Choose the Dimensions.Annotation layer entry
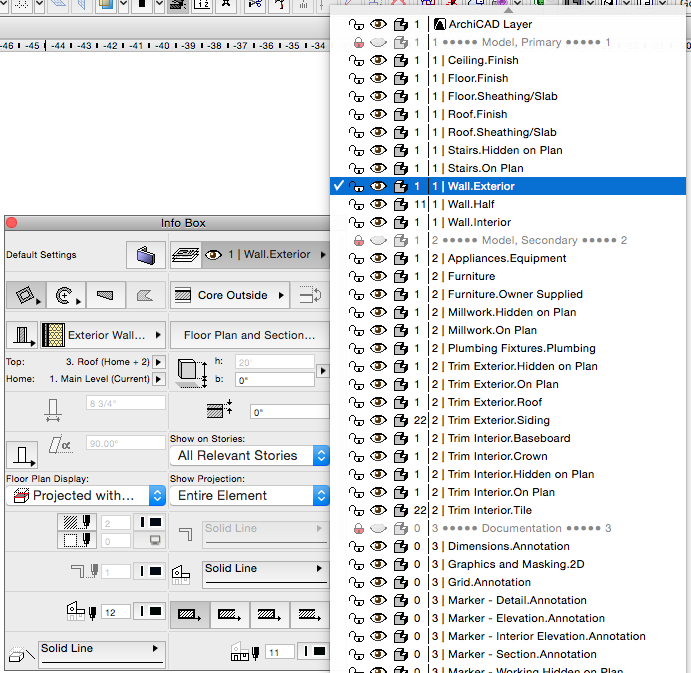The height and width of the screenshot is (673, 691). coord(508,546)
